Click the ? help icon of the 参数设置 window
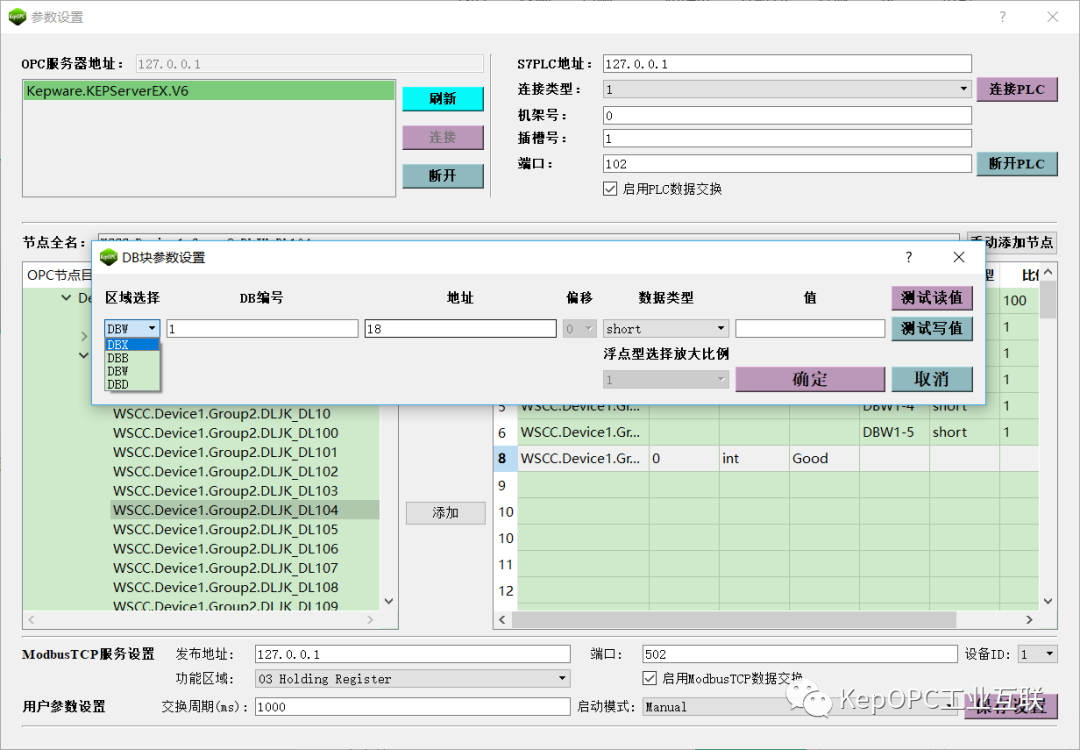The height and width of the screenshot is (750, 1080). 1003,17
